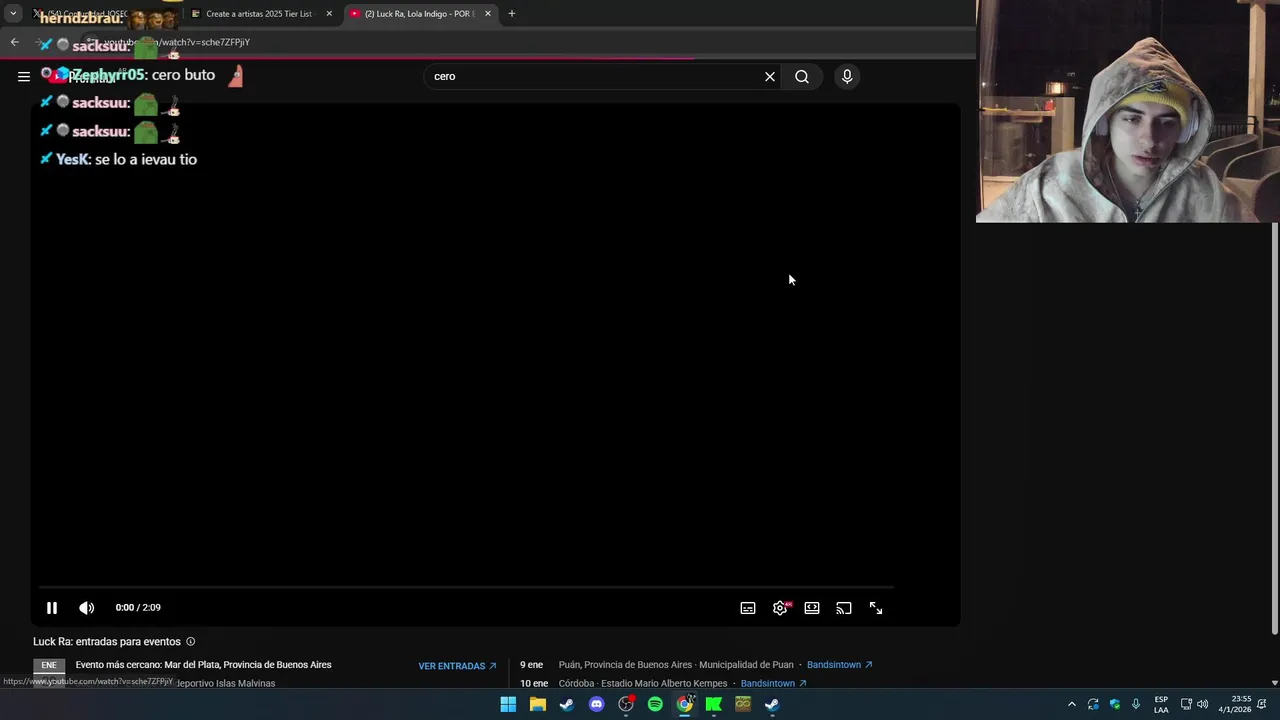Close the 'Luck Ra, Lola Indigo' tab
This screenshot has width=1280, height=720.
488,14
